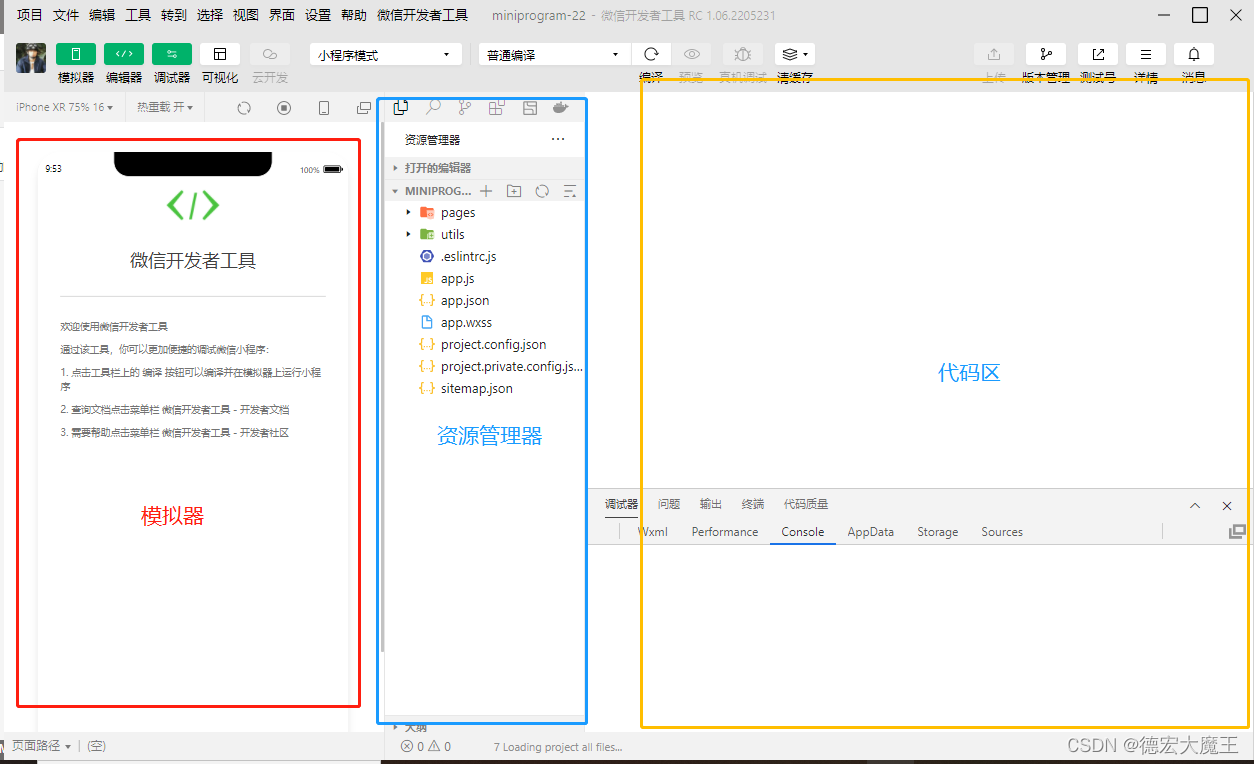
Task: Click the collapse all folders icon
Action: (x=570, y=191)
